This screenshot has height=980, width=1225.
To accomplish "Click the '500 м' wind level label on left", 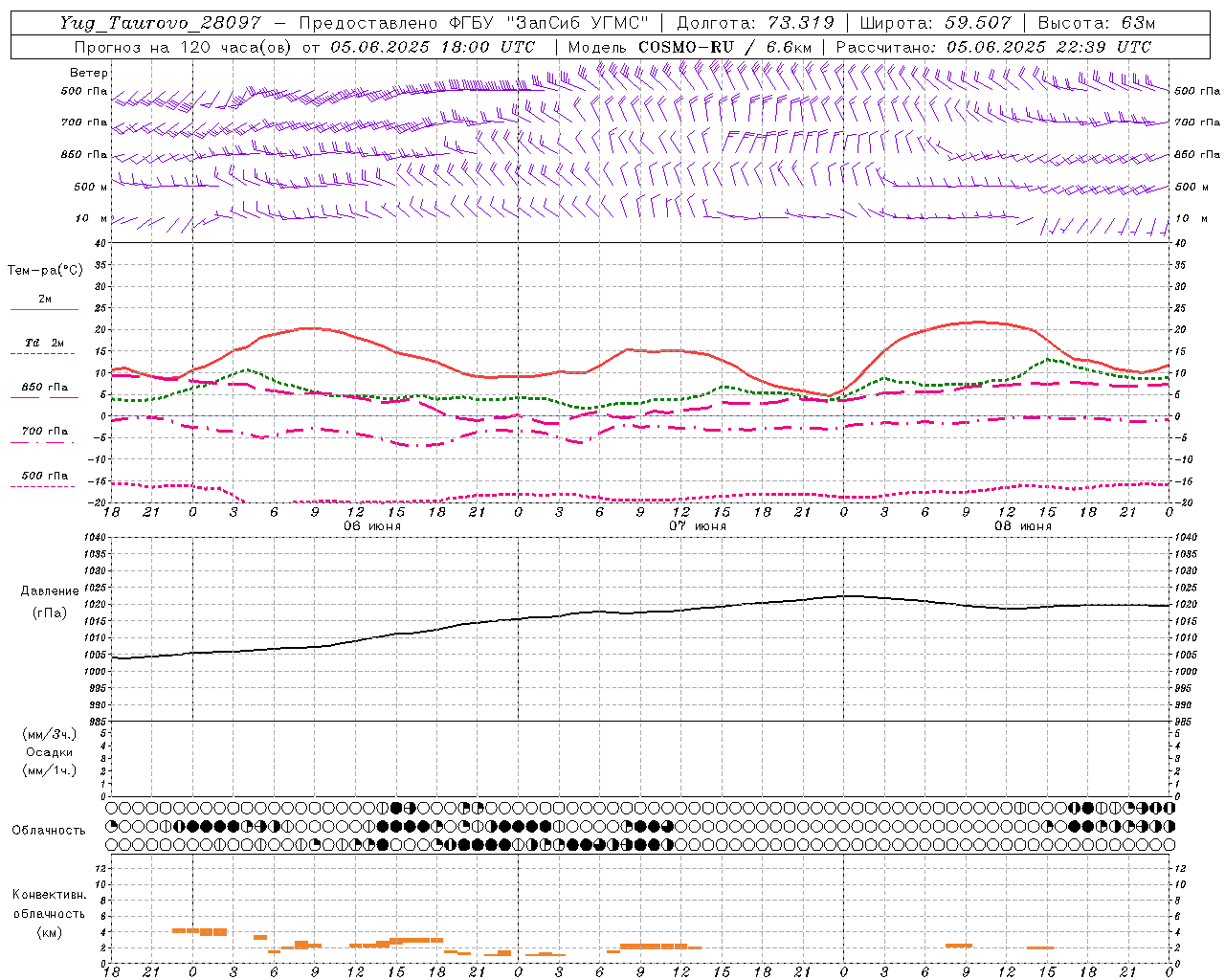I will tap(92, 187).
